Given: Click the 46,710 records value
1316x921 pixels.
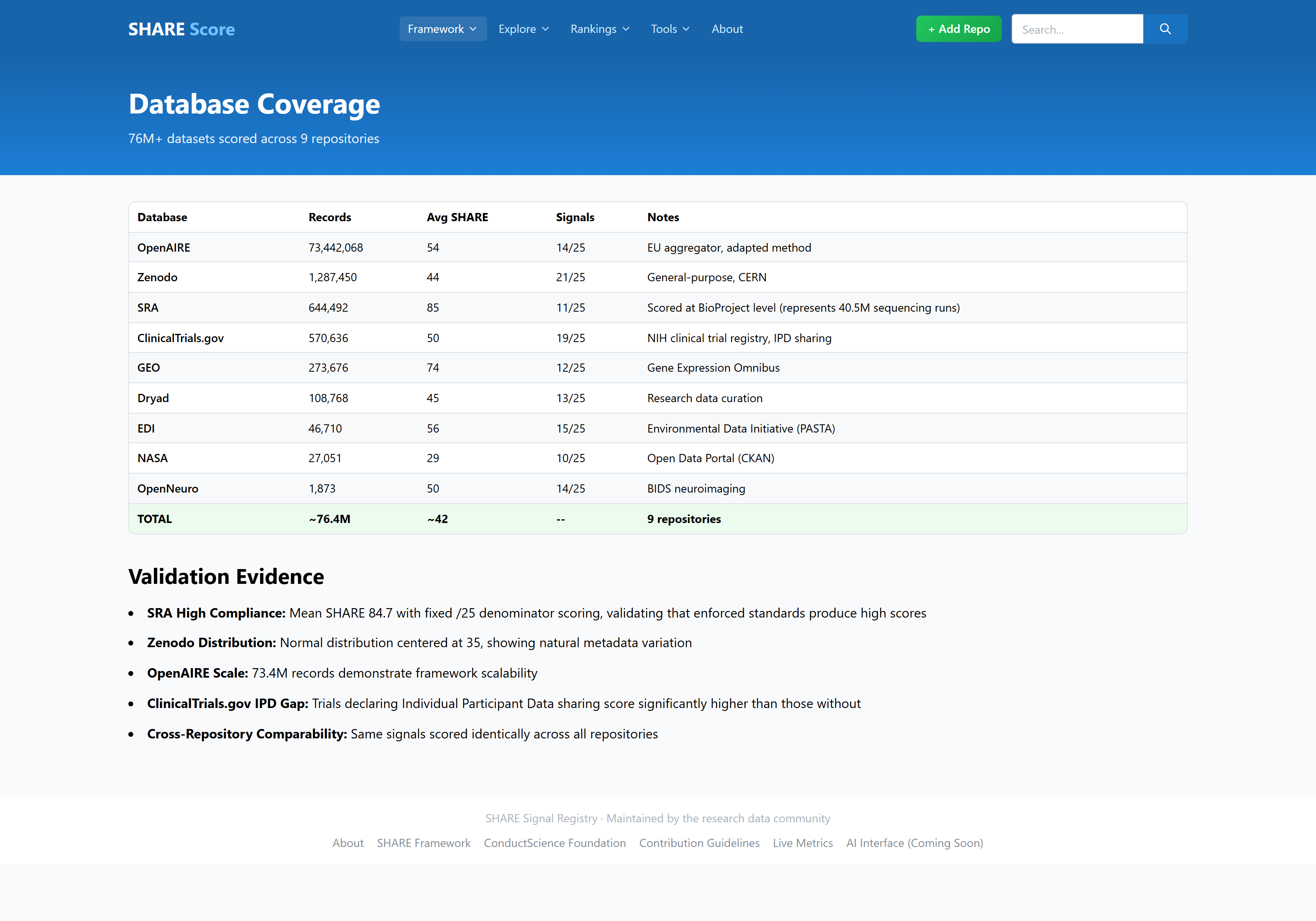Looking at the screenshot, I should tap(325, 429).
